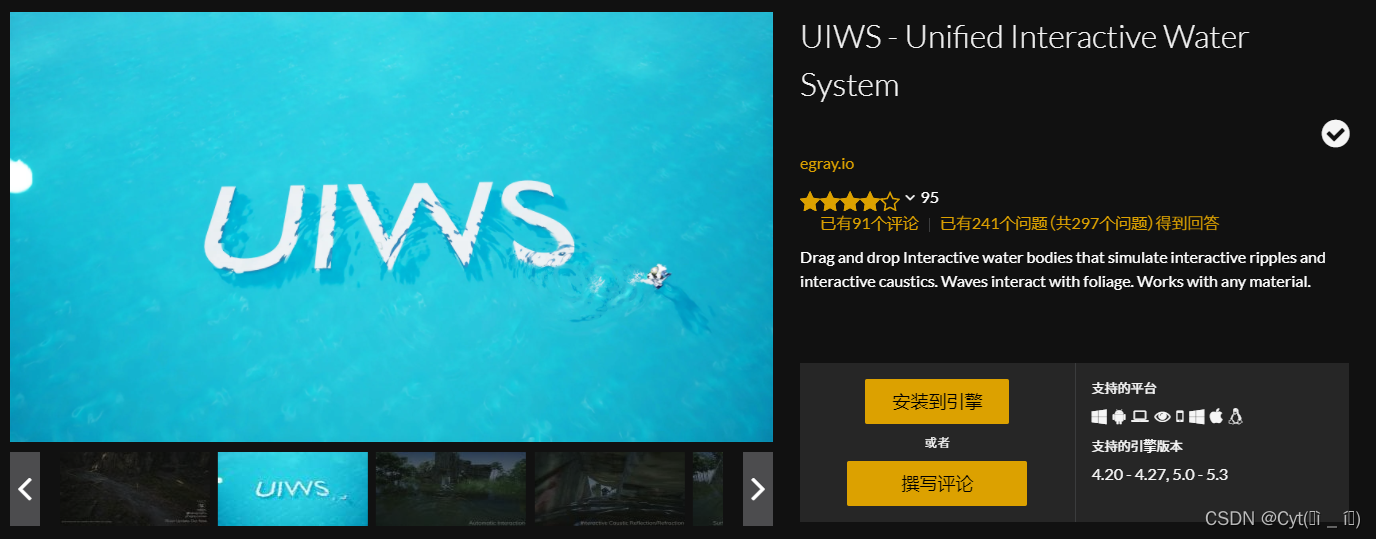This screenshot has height=539, width=1376.
Task: Open the 已有91个评论 reviews link
Action: tap(869, 223)
